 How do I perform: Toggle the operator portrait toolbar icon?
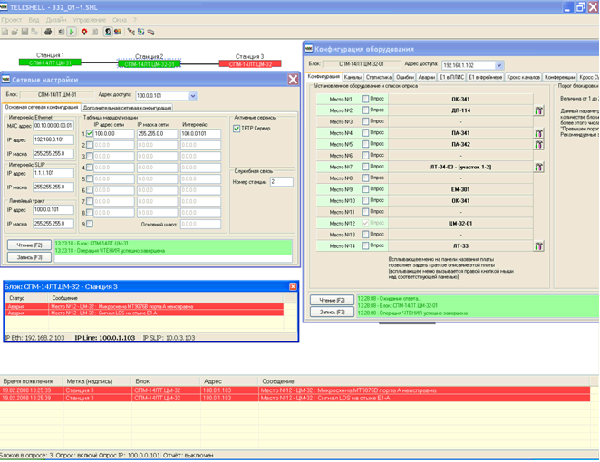tap(108, 32)
